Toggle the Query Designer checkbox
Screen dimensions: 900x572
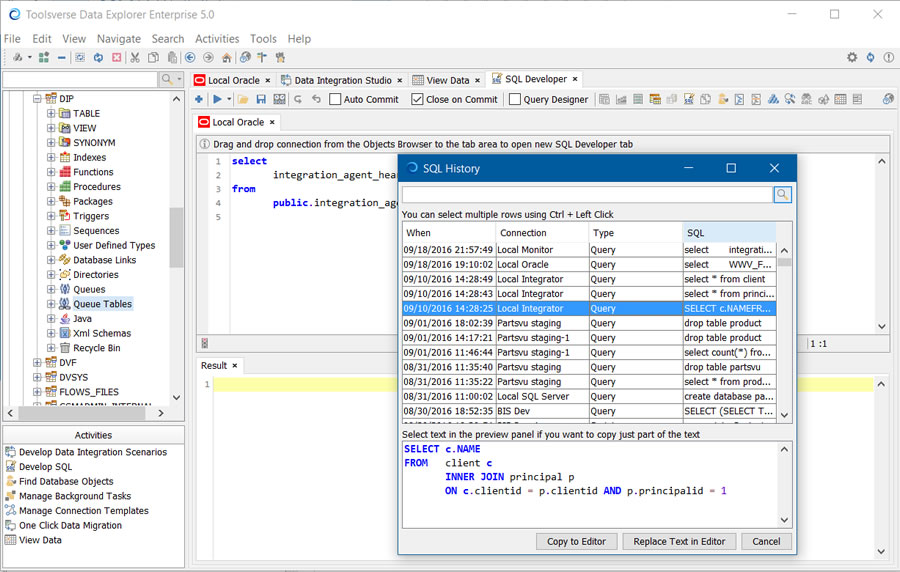point(515,99)
